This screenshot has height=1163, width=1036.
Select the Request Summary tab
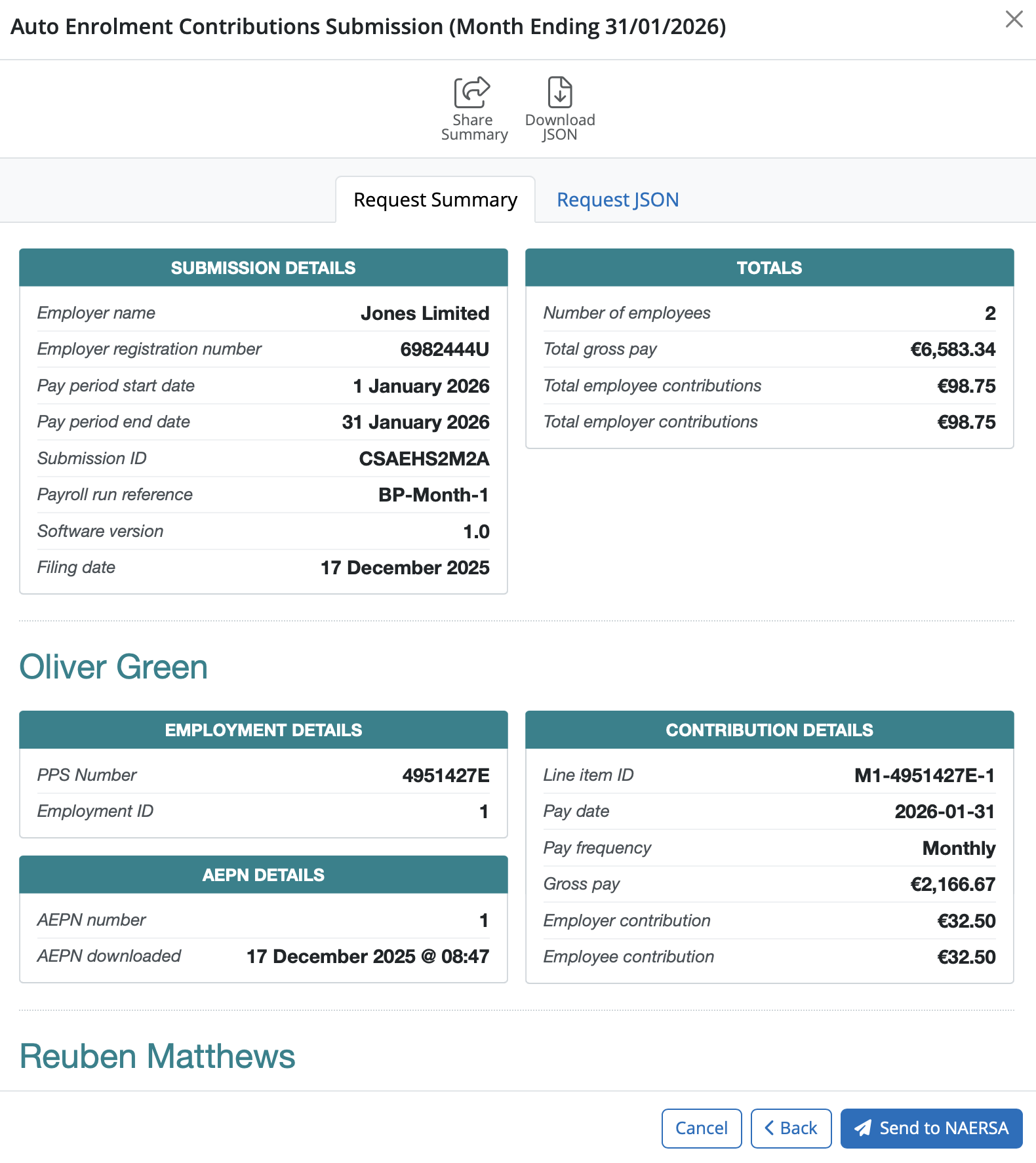tap(435, 200)
